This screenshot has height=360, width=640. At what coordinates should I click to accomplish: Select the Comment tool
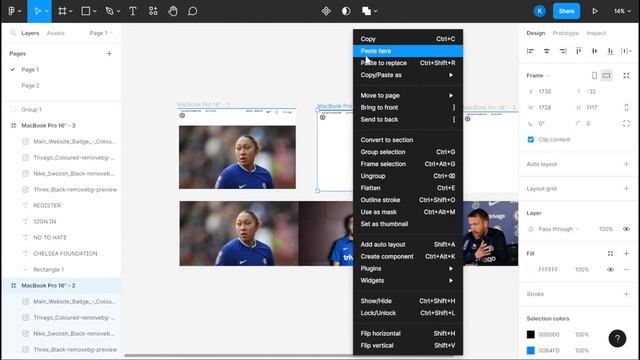(193, 11)
